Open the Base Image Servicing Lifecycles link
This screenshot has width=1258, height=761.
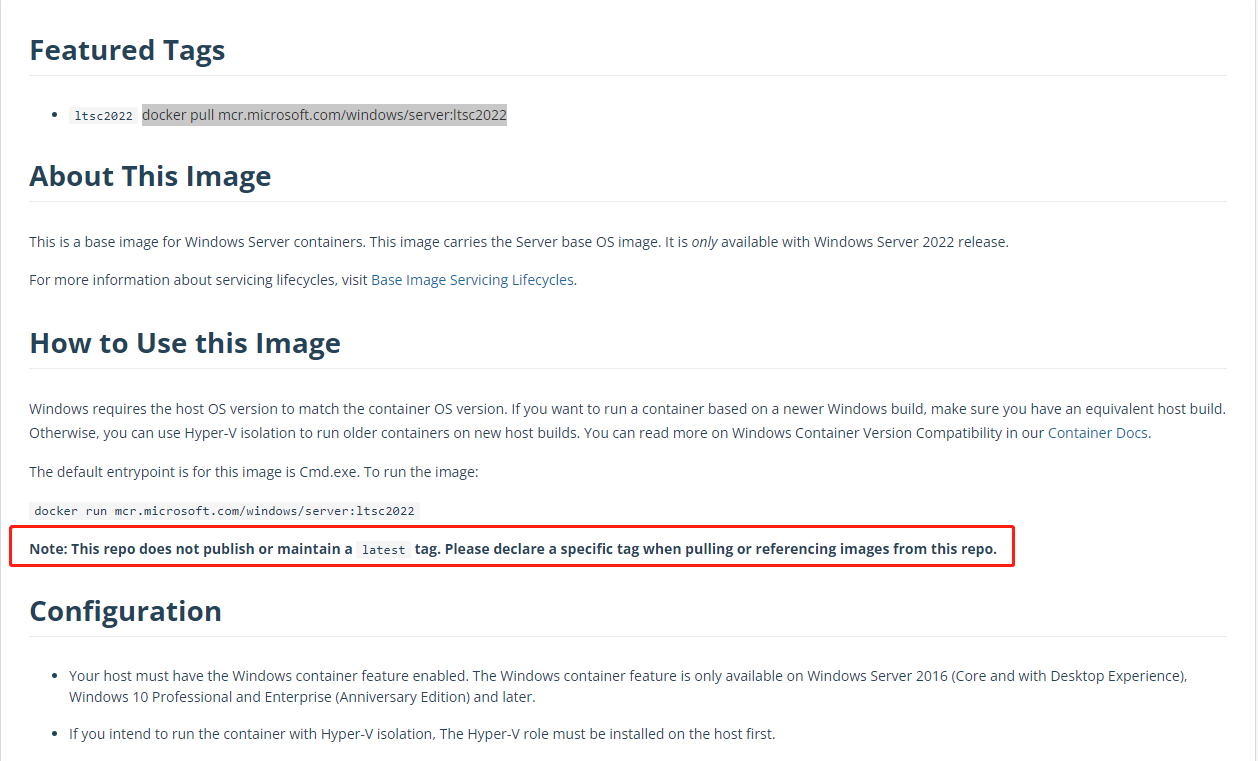472,280
